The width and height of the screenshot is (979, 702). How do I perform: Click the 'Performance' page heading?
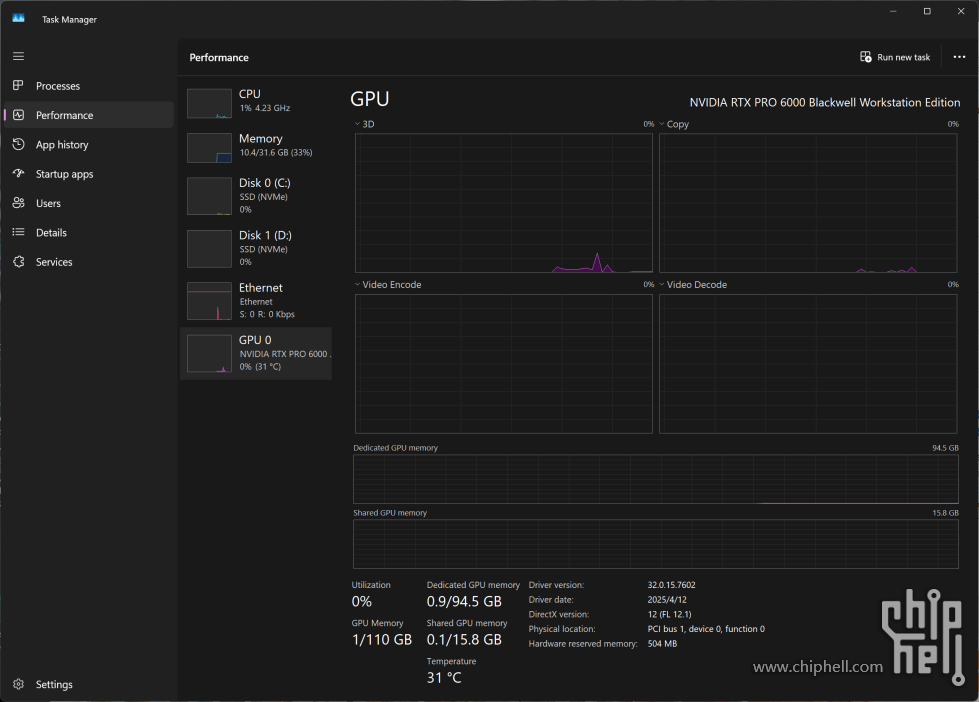(x=219, y=57)
